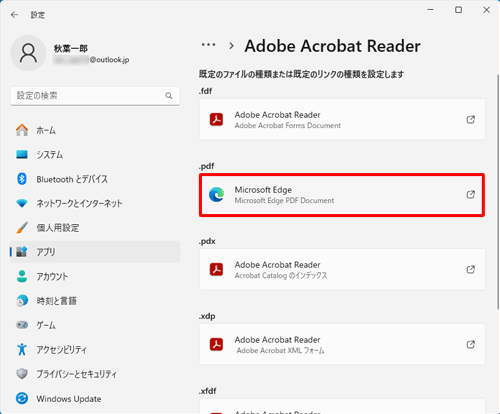This screenshot has height=414, width=500.
Task: Click Acrobat icon in .pdx row
Action: point(216,269)
